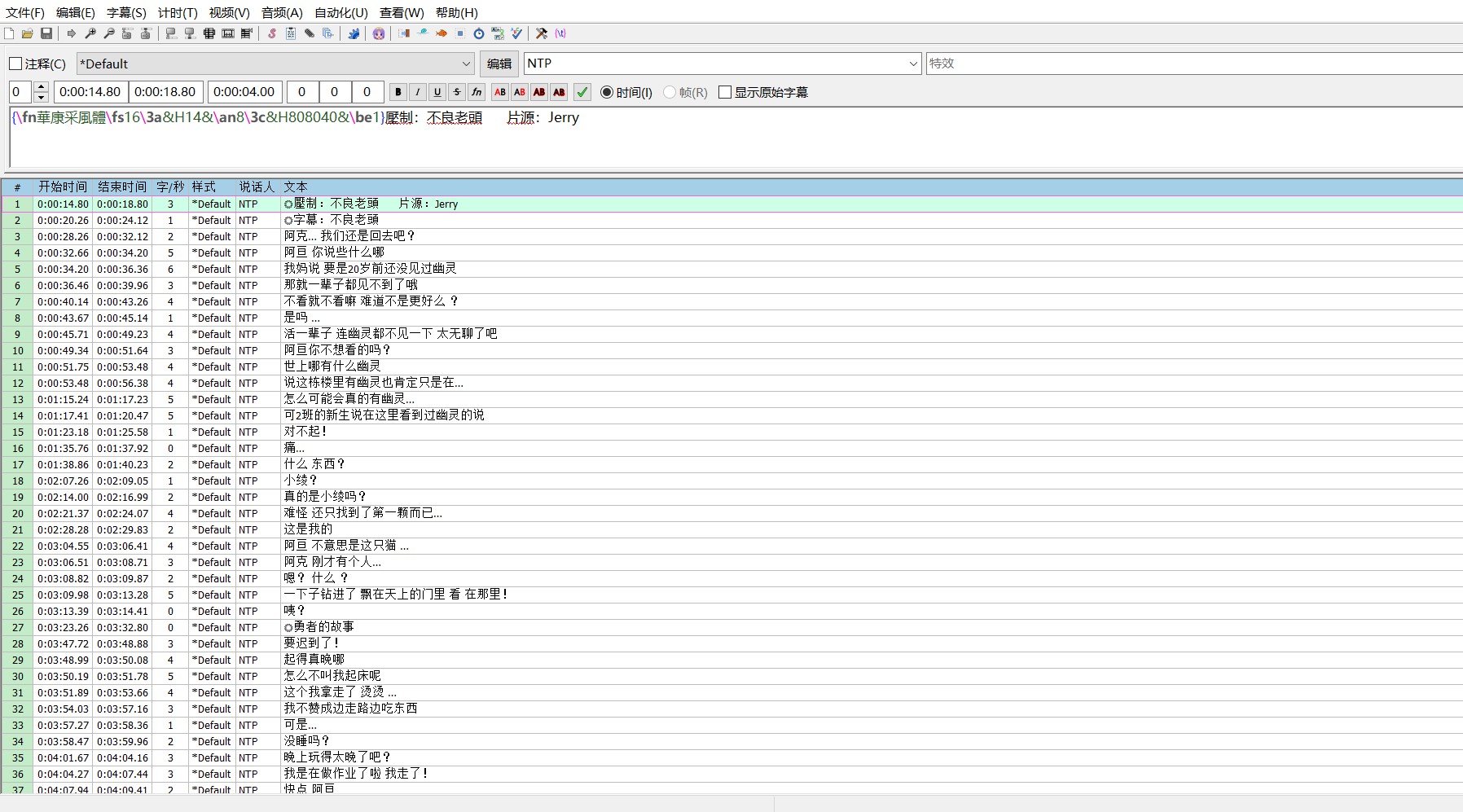The height and width of the screenshot is (812, 1463).
Task: Click the 特效 effect input field
Action: (x=1194, y=64)
